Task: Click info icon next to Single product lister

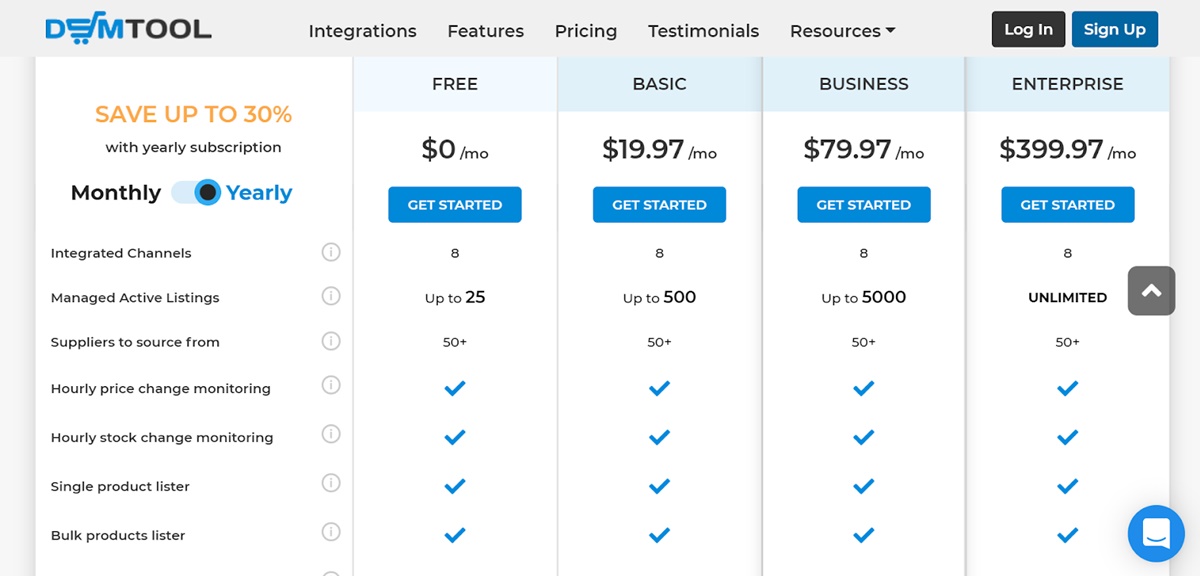Action: tap(331, 483)
